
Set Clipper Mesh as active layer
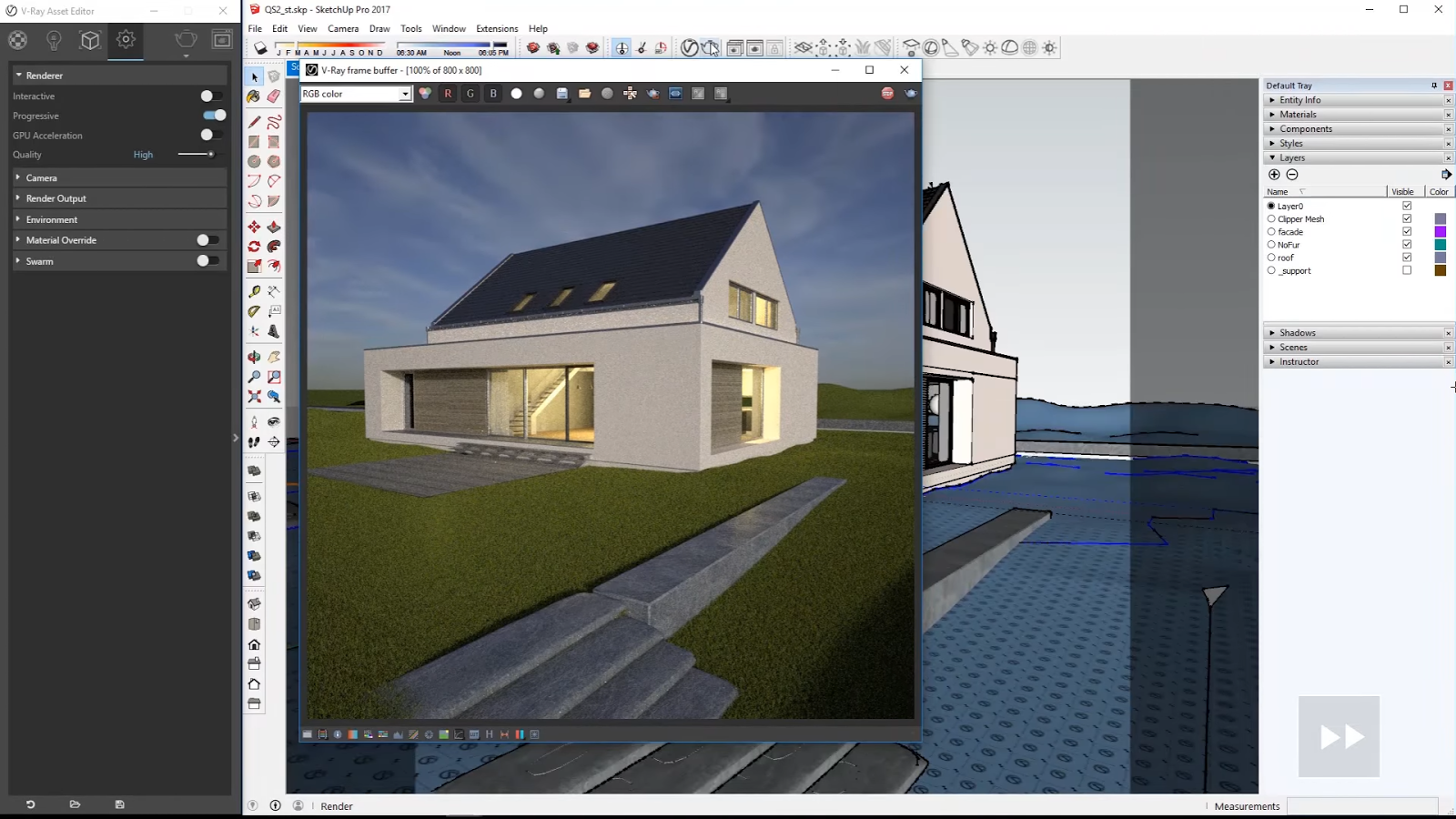[x=1271, y=219]
